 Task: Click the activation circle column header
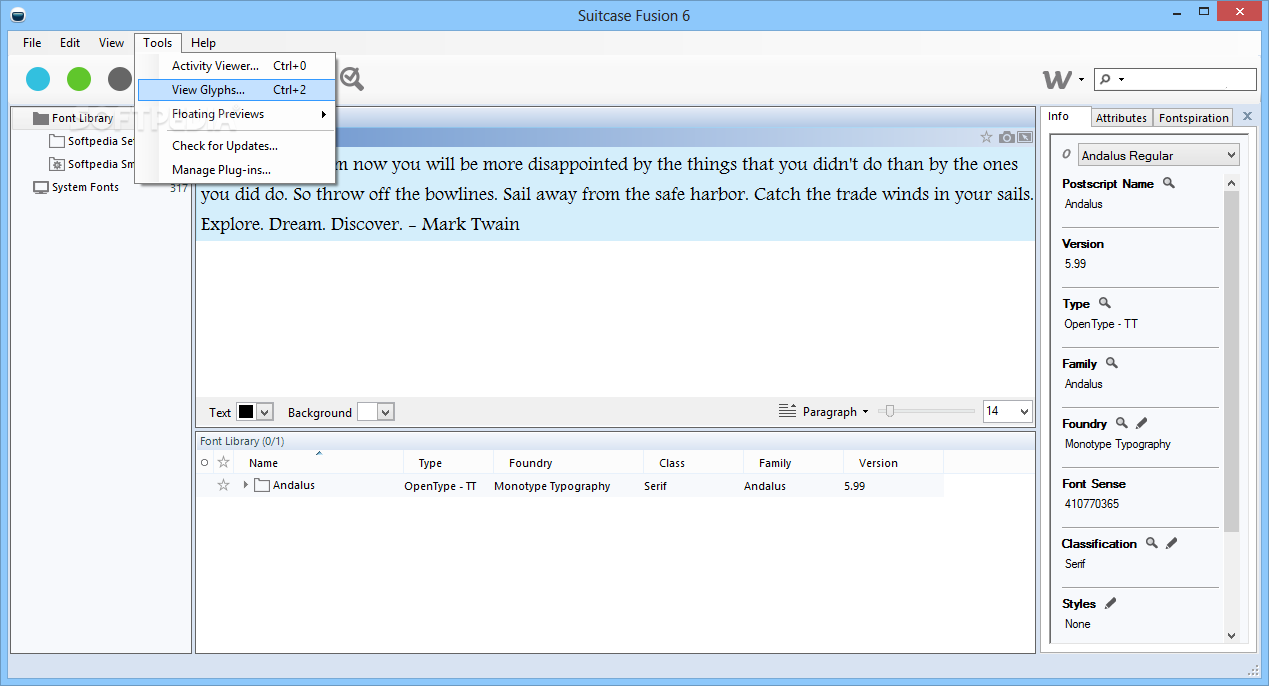205,463
